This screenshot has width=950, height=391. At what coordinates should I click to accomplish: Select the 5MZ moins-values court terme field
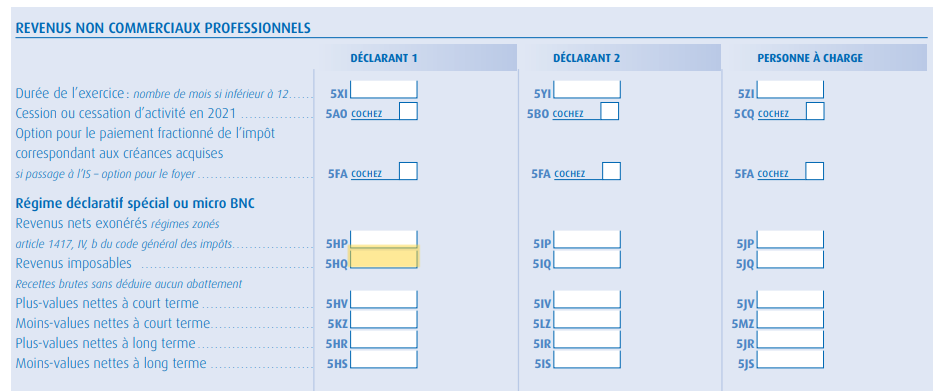[791, 319]
